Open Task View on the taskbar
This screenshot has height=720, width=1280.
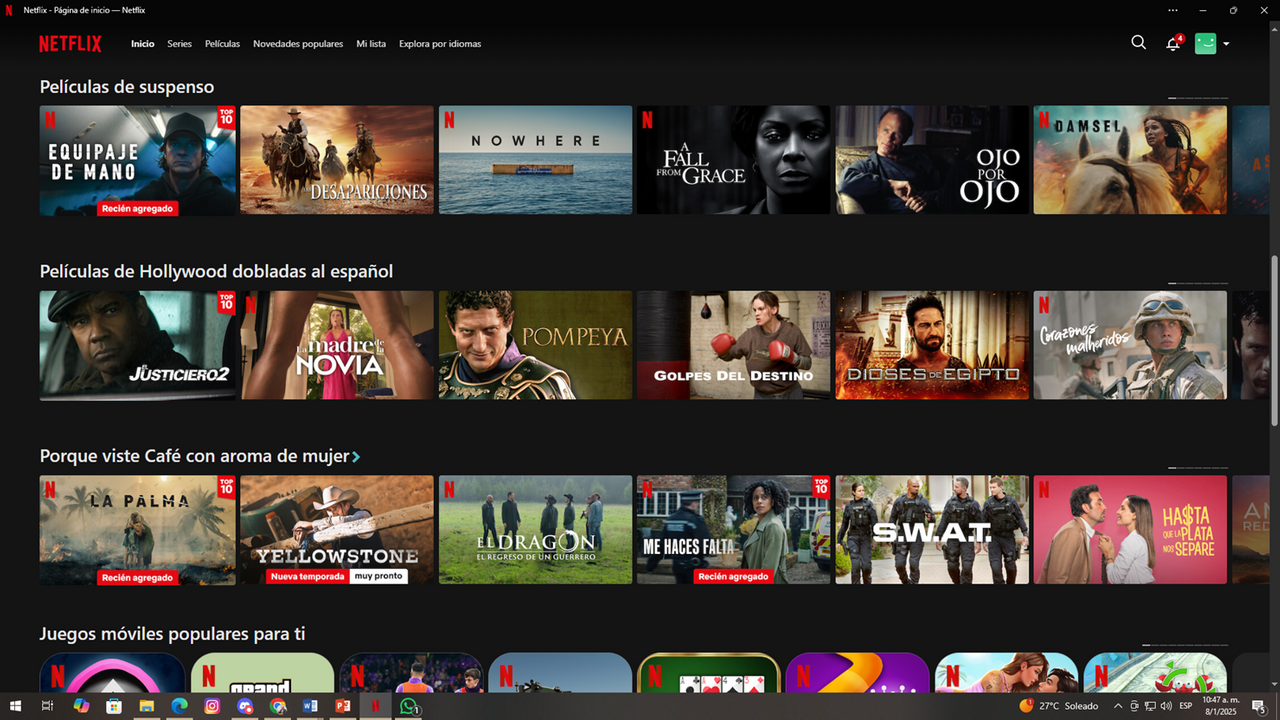47,706
